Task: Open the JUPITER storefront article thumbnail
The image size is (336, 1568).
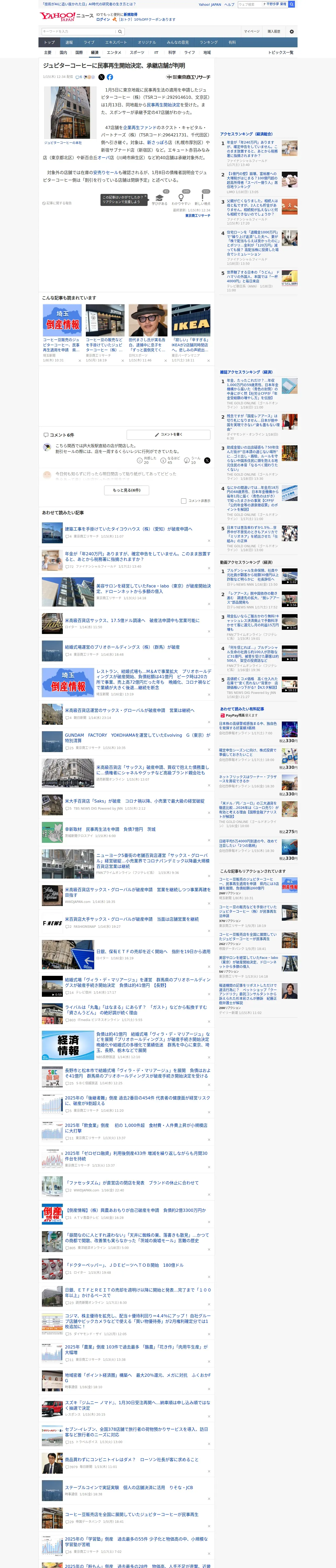Action: (105, 320)
